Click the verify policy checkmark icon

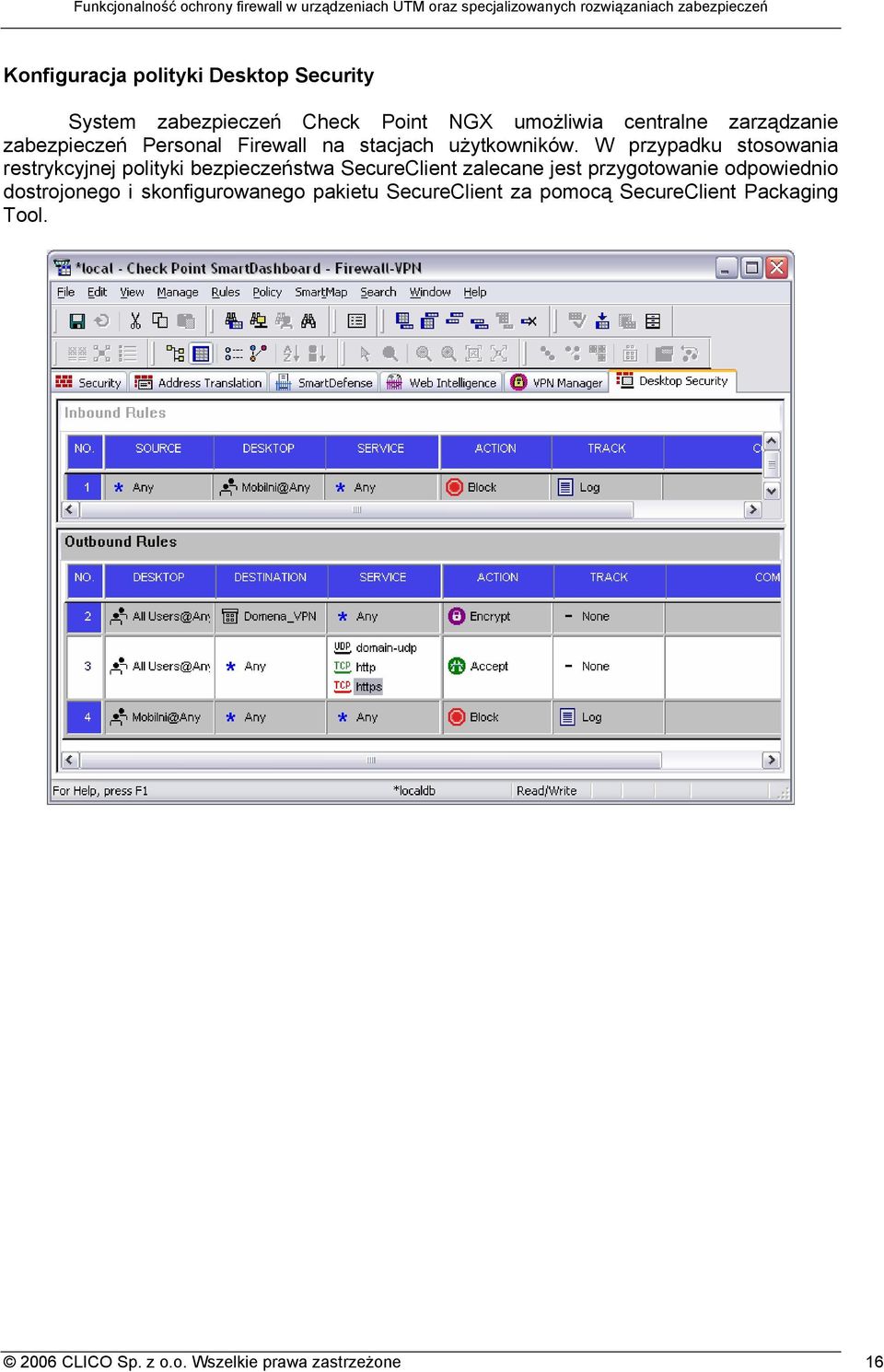point(577,320)
